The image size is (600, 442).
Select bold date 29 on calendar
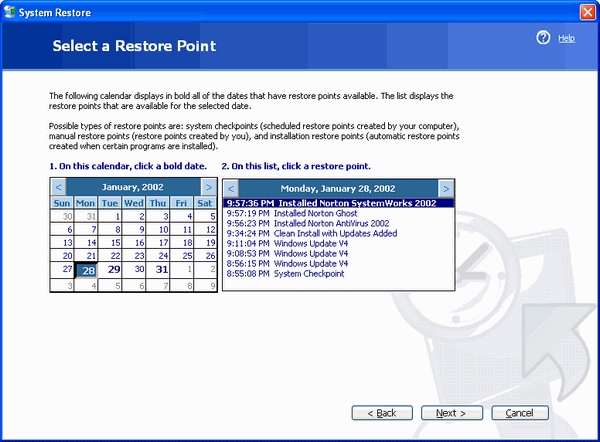click(110, 269)
